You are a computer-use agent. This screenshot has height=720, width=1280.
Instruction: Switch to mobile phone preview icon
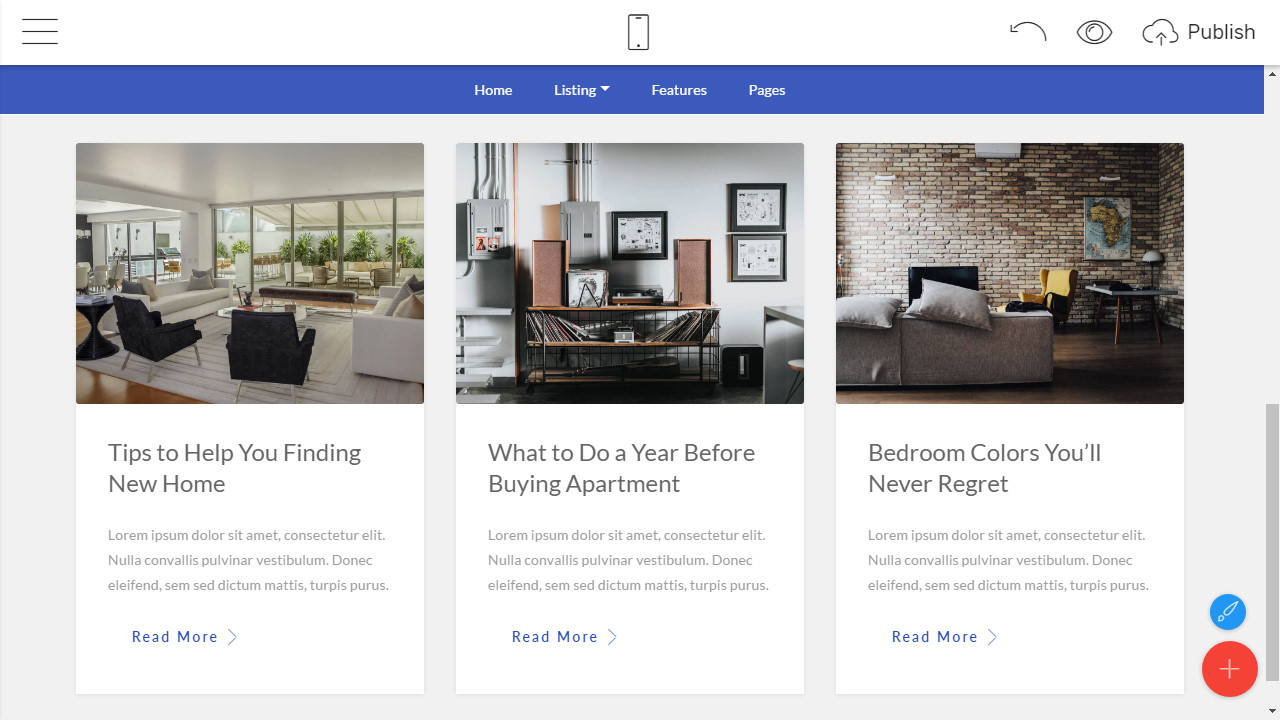638,32
